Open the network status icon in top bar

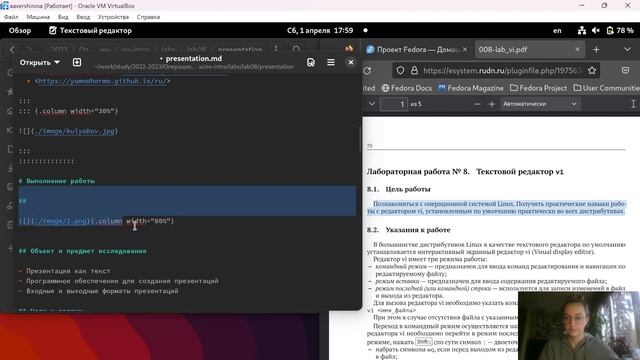(582, 31)
